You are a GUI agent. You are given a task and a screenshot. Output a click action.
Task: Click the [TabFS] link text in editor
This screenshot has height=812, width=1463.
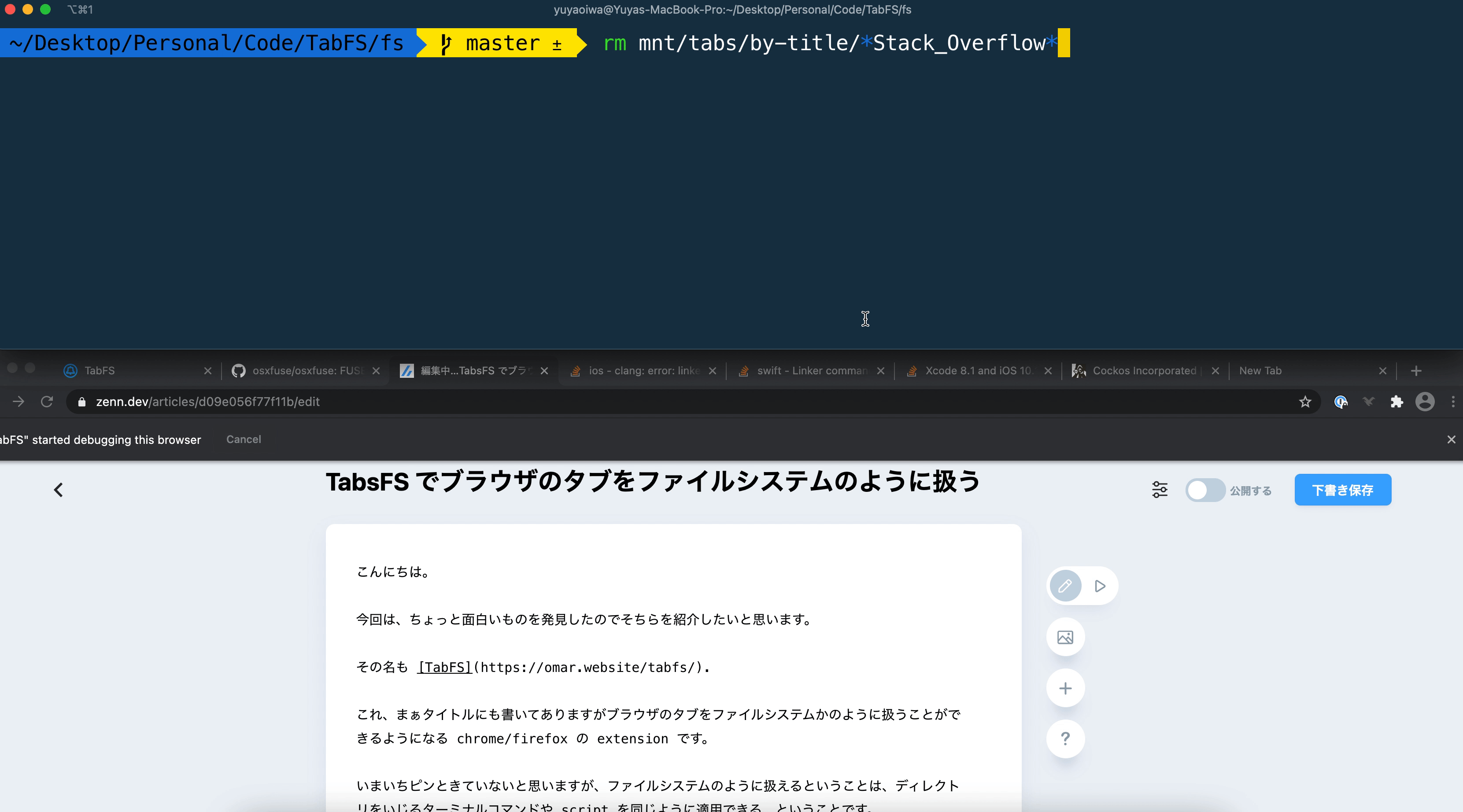445,667
